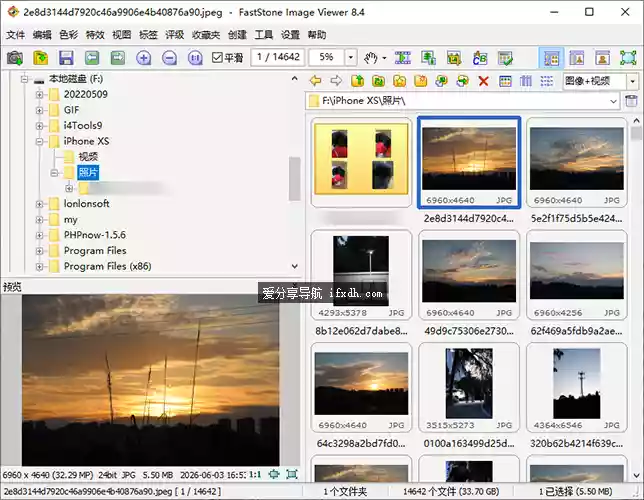Viewport: 644px width, 500px height.
Task: Click the recycle bin icon beside path bar
Action: pyautogui.click(x=631, y=101)
